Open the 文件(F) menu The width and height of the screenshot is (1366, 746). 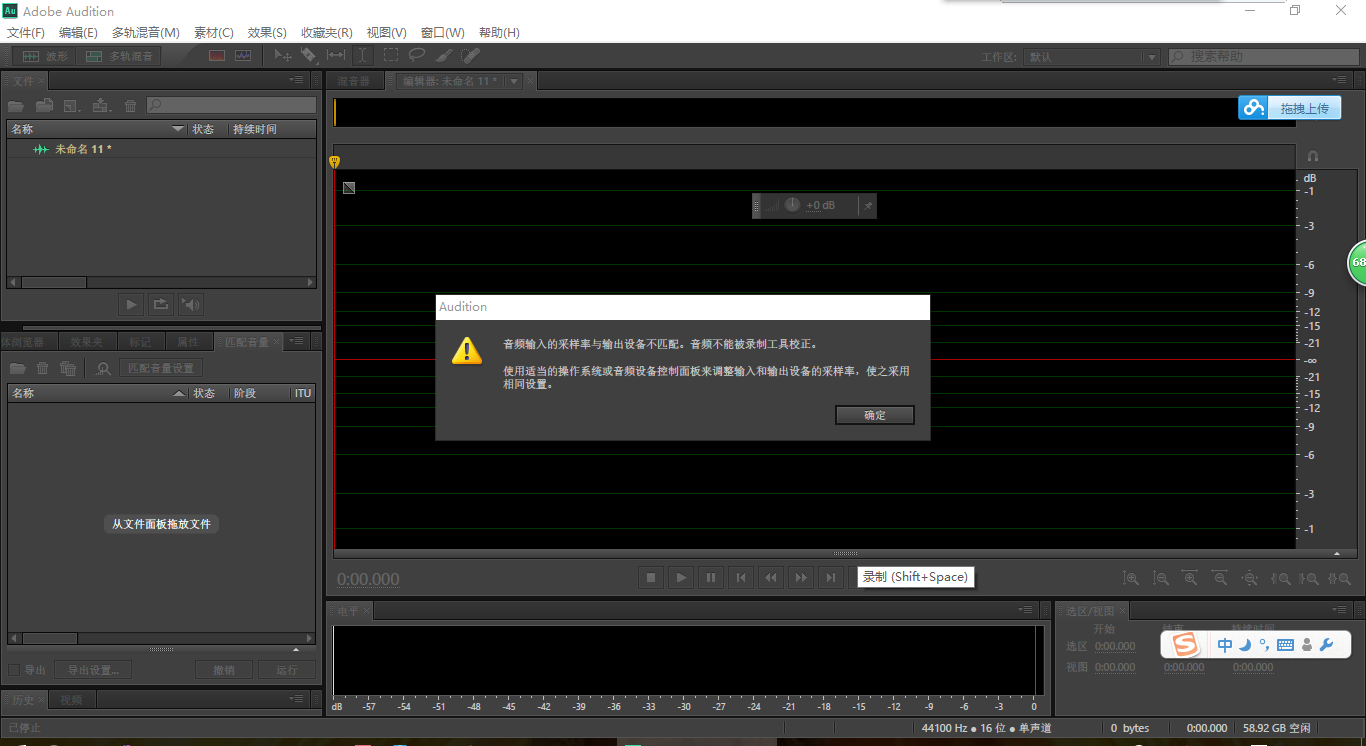click(26, 33)
